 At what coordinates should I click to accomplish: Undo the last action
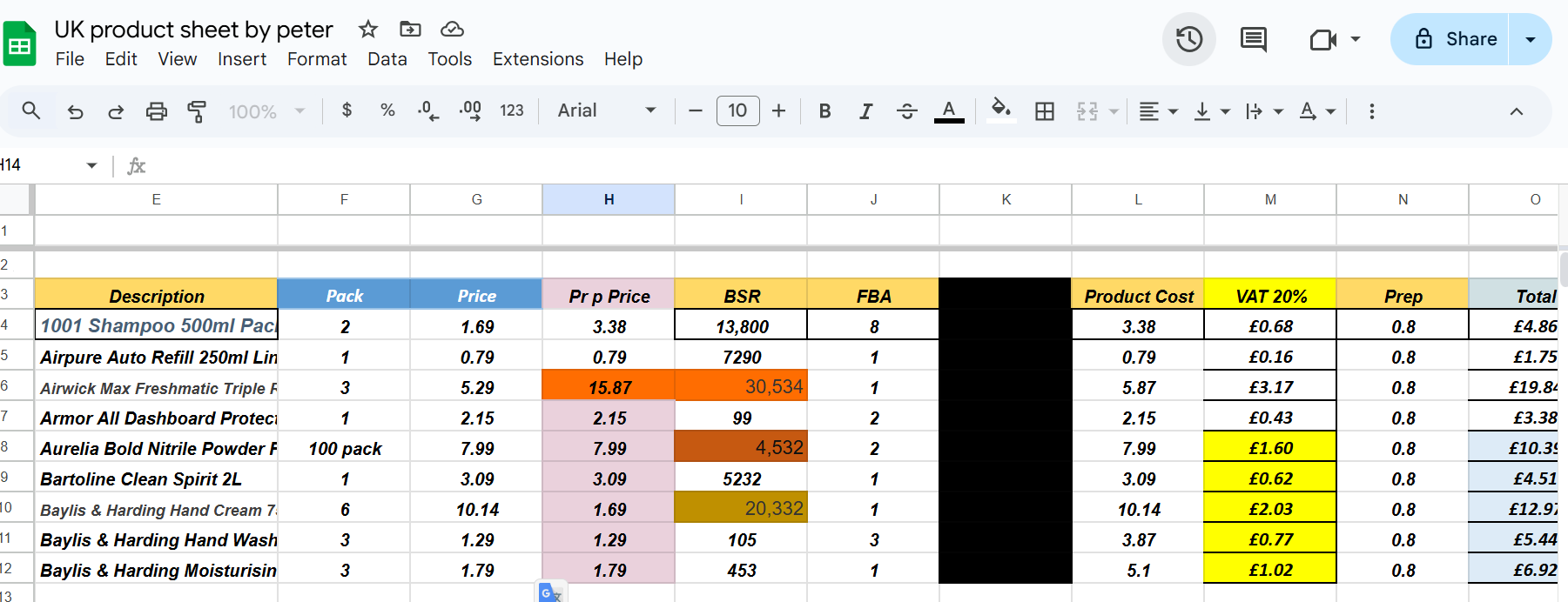[76, 111]
